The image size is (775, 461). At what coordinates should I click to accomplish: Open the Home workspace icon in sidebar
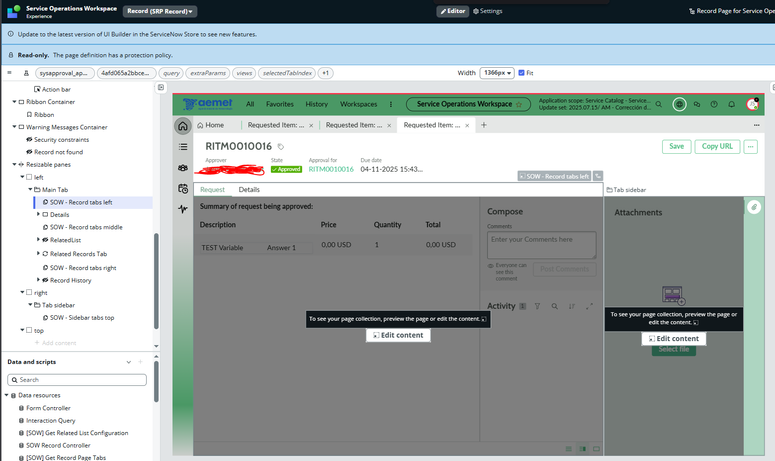(x=182, y=126)
